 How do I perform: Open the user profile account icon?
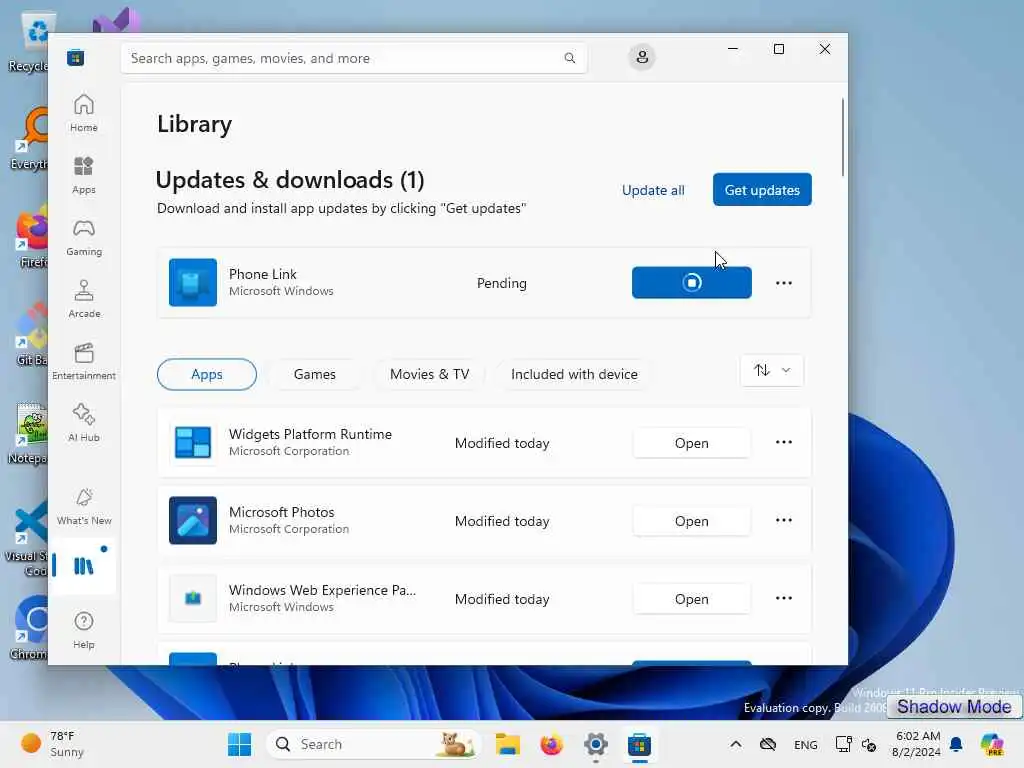(642, 57)
